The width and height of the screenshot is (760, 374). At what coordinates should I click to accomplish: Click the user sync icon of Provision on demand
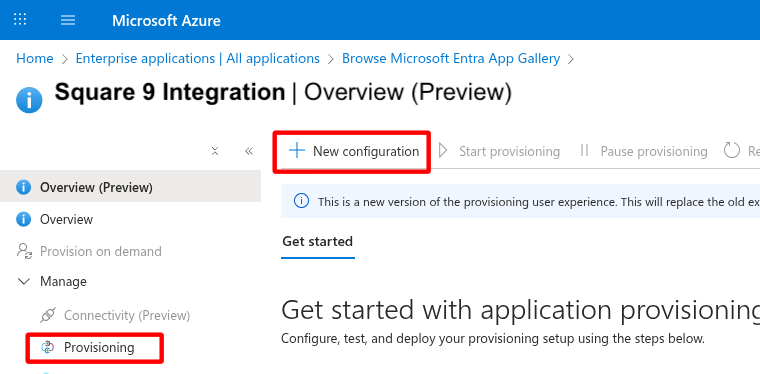(x=24, y=251)
